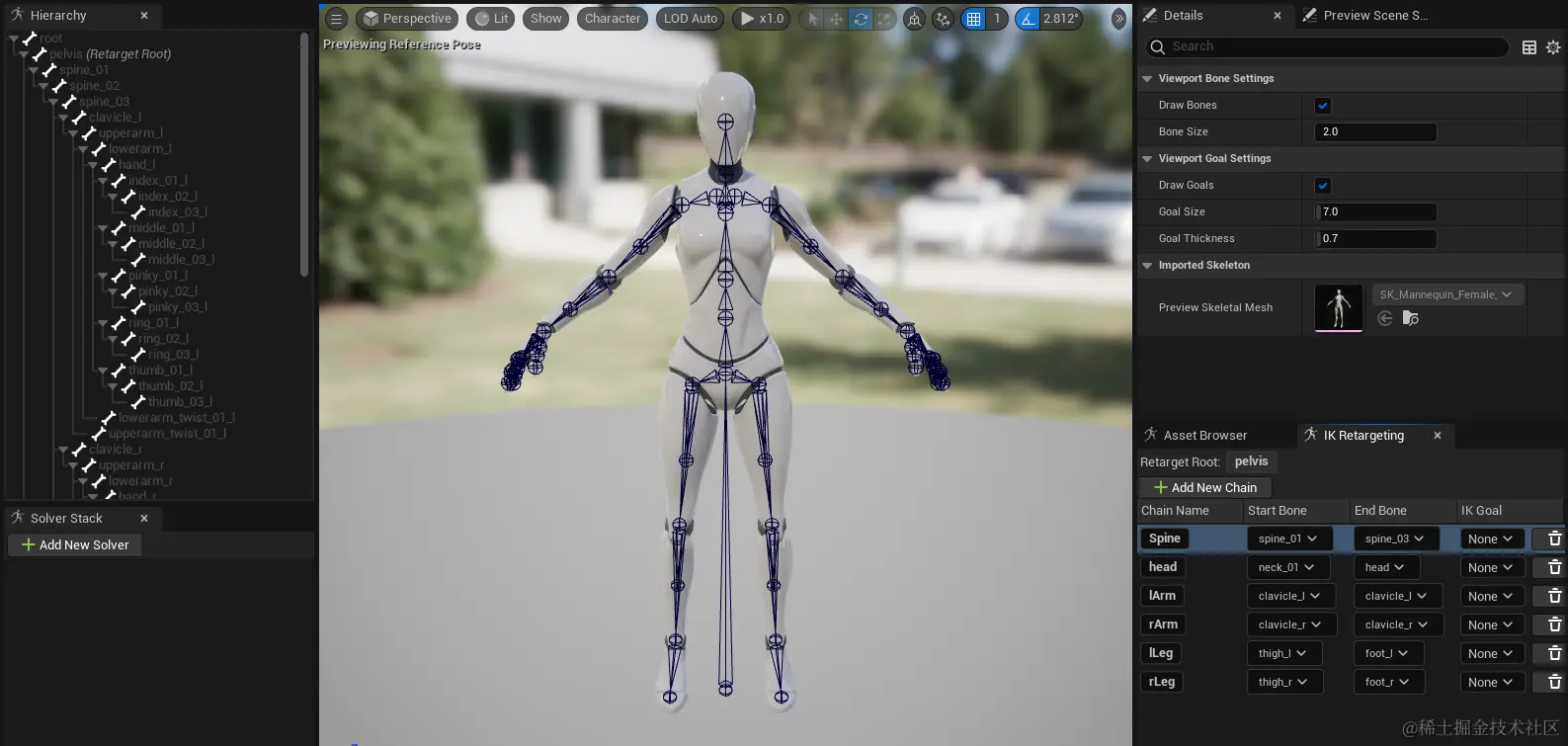Open the head chain neck_01 start bone dropdown
This screenshot has height=746, width=1568.
[x=1287, y=567]
